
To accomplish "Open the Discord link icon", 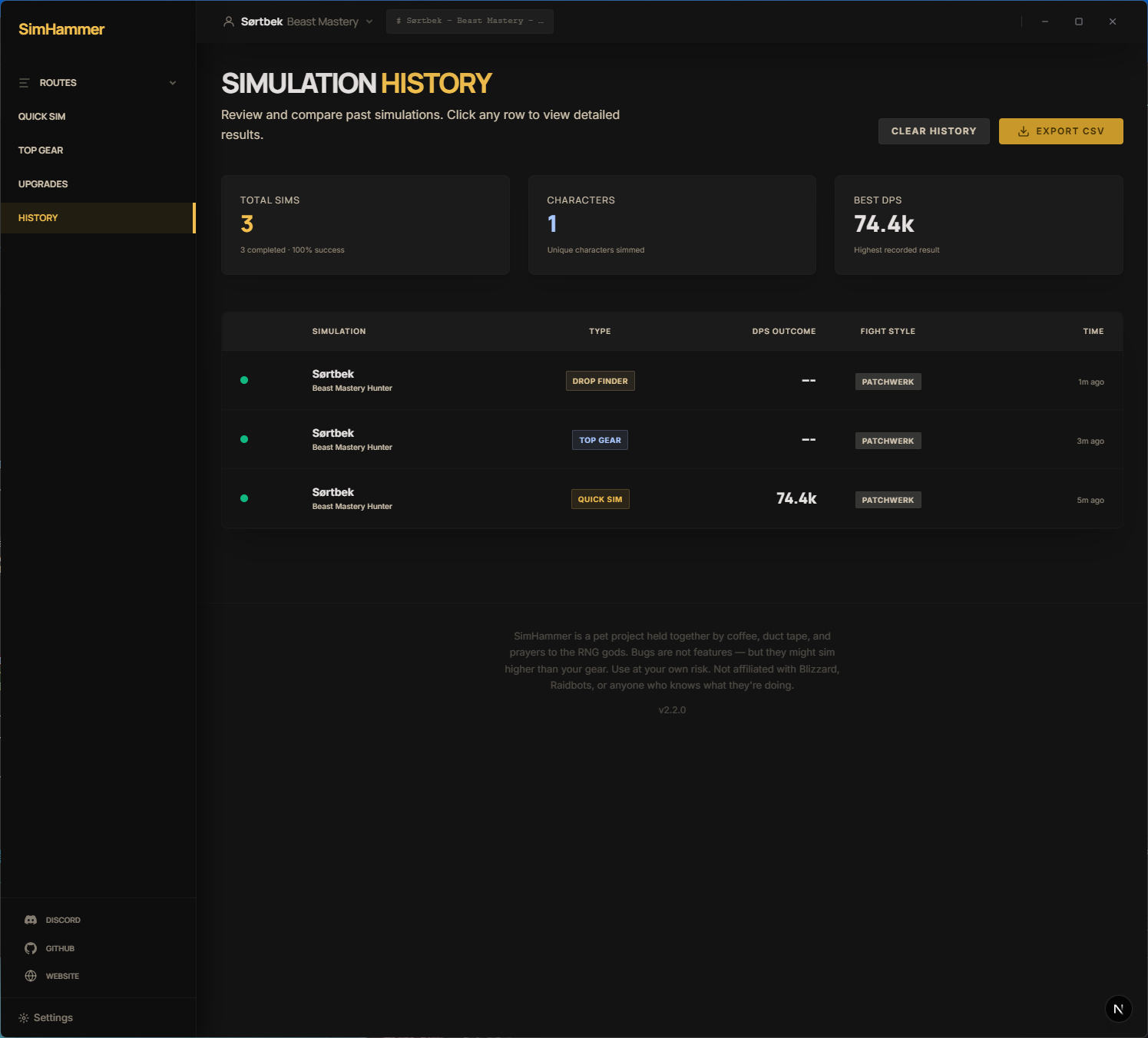I will point(31,920).
